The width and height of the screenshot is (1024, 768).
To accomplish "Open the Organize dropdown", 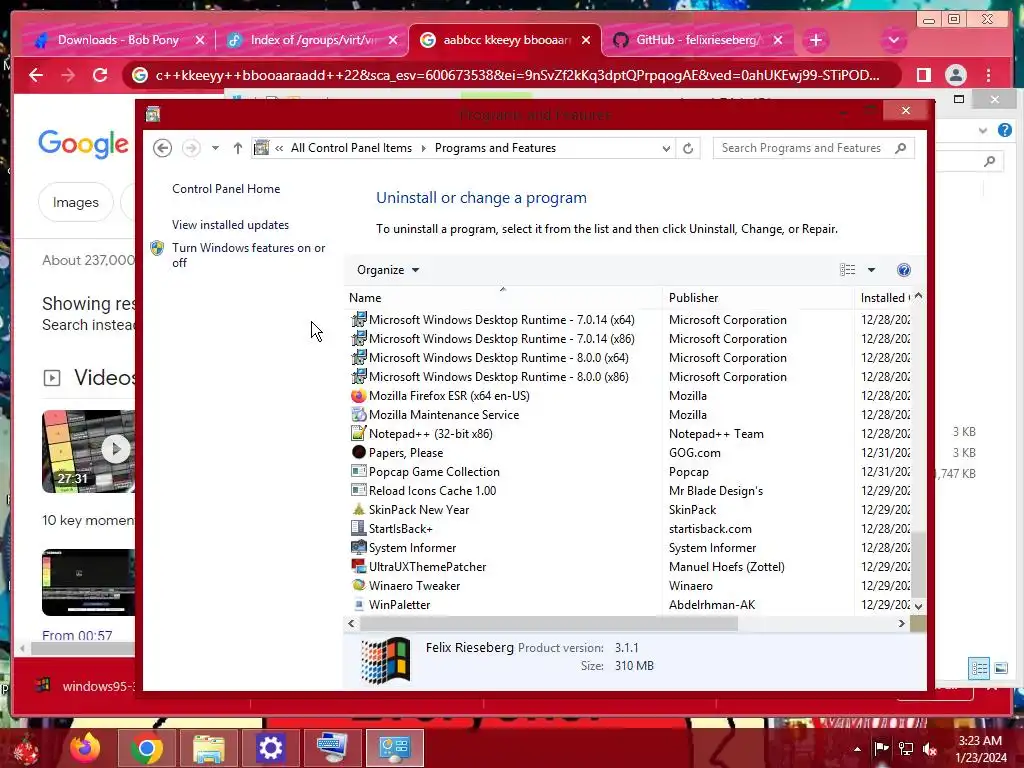I will coord(388,270).
